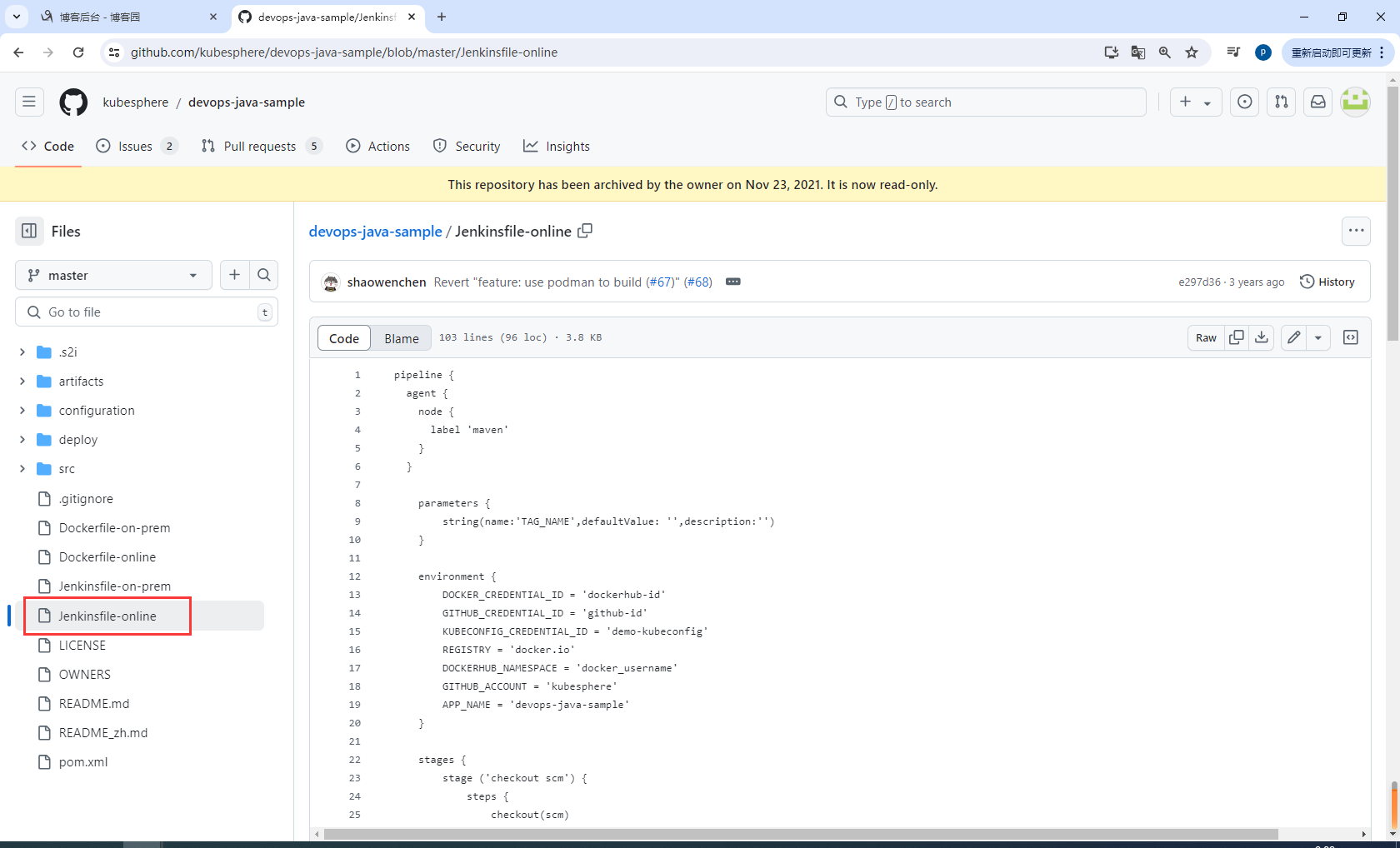Image resolution: width=1400 pixels, height=848 pixels.
Task: Bookmark this page with star icon
Action: click(x=1192, y=52)
